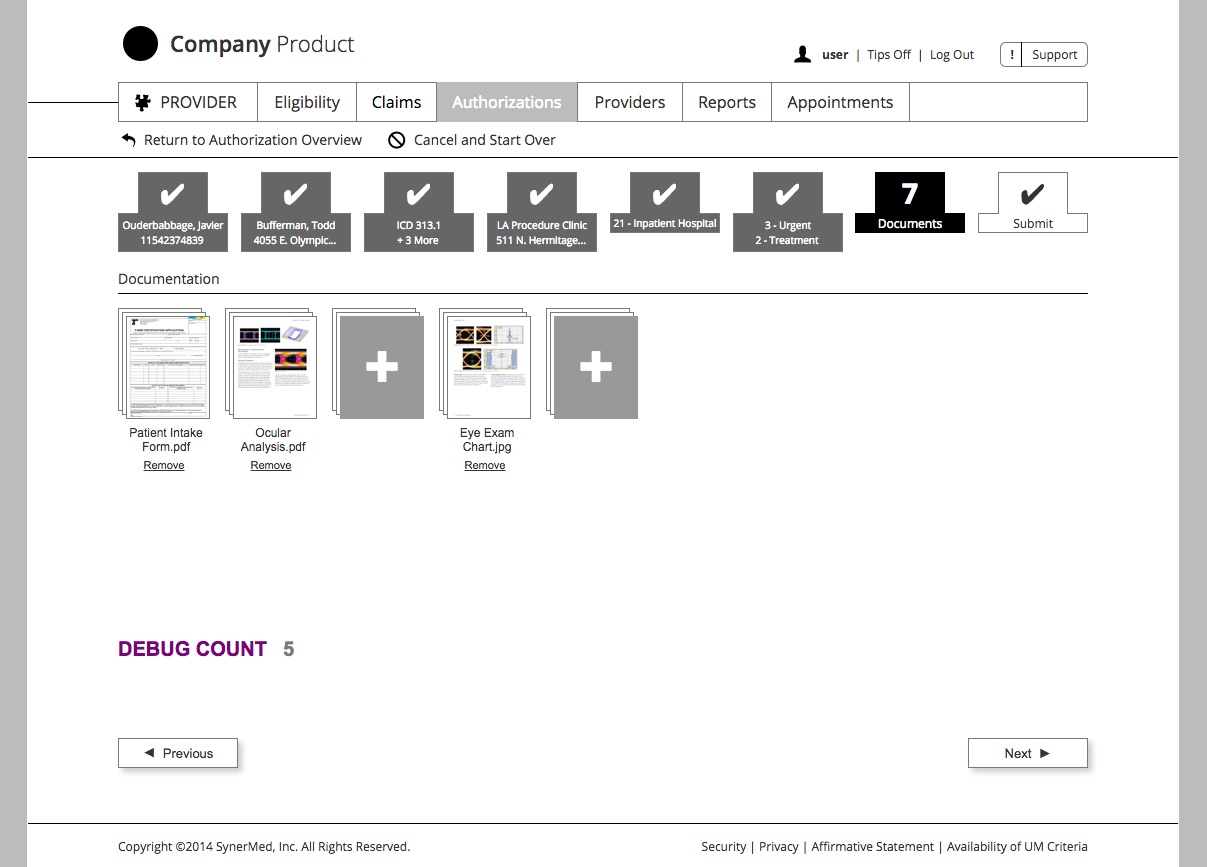Click the black circle company logo
Viewport: 1207px width, 867px height.
(140, 44)
